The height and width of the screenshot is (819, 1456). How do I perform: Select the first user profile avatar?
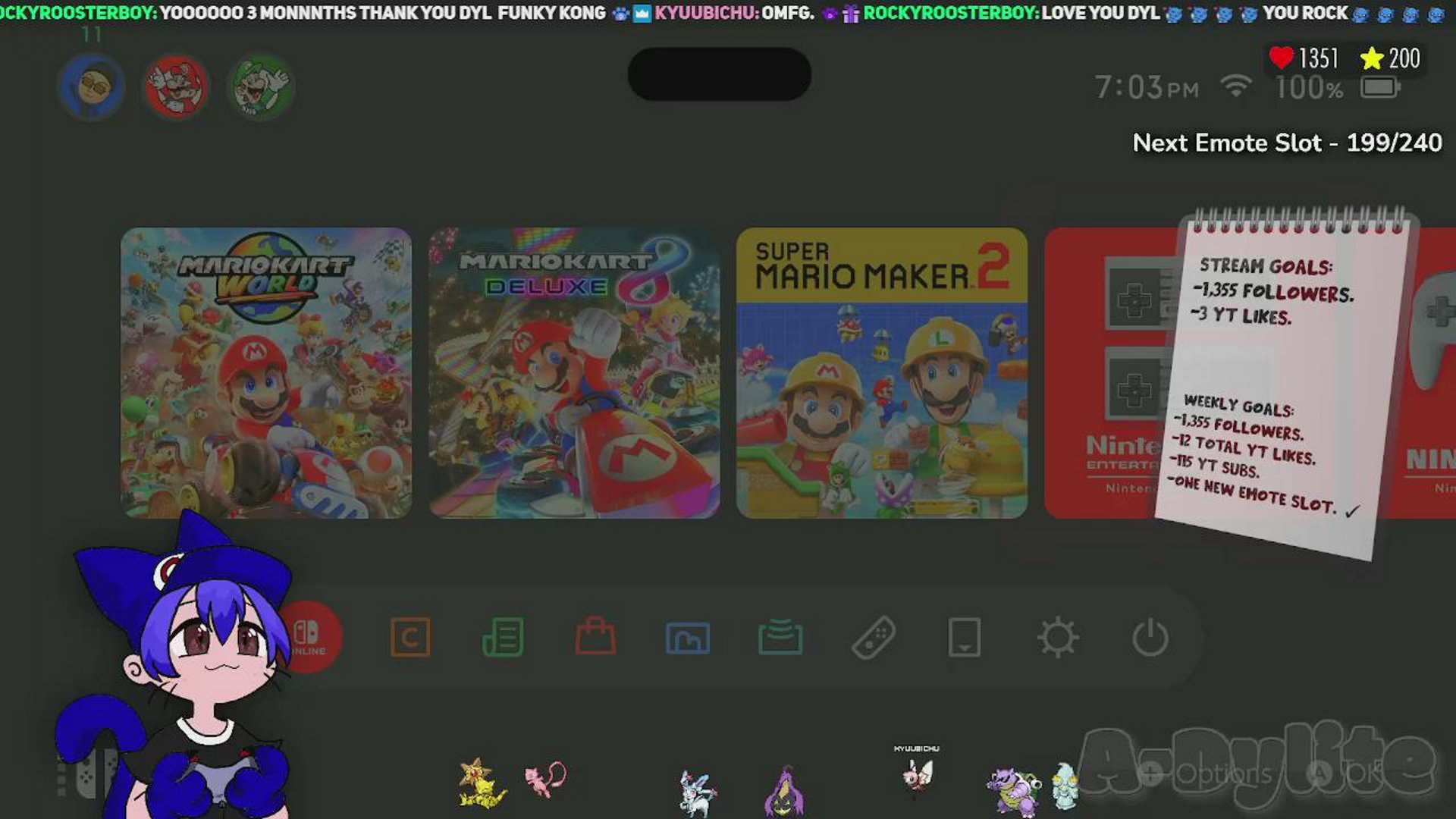[93, 87]
